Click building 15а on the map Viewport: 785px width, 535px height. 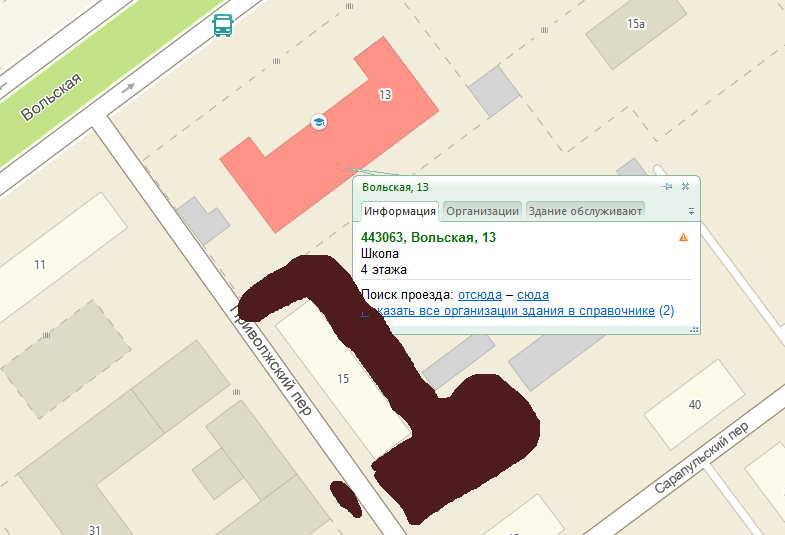[635, 24]
